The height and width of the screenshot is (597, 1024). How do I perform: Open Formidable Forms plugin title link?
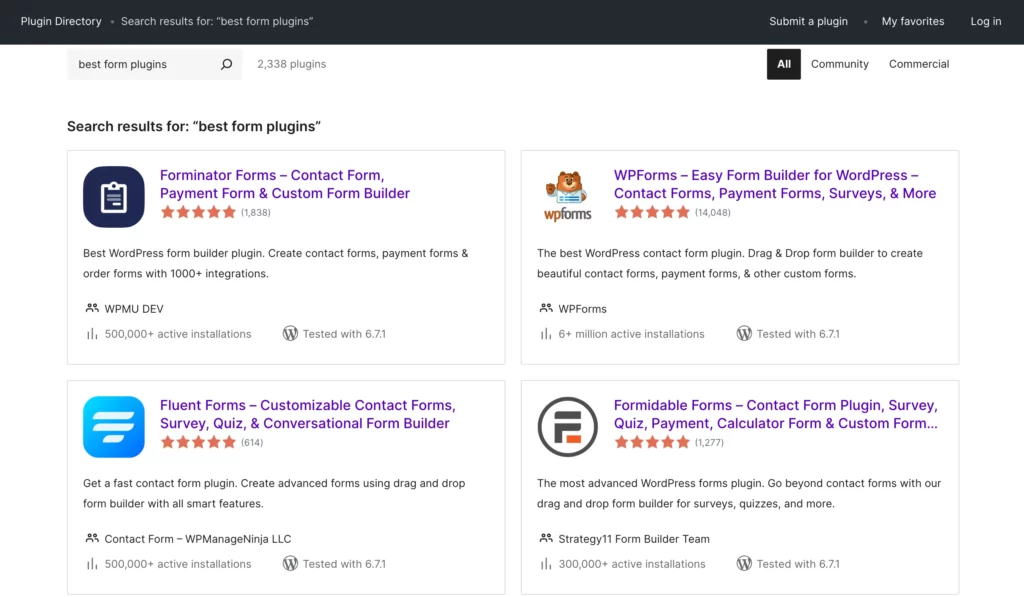pos(776,414)
